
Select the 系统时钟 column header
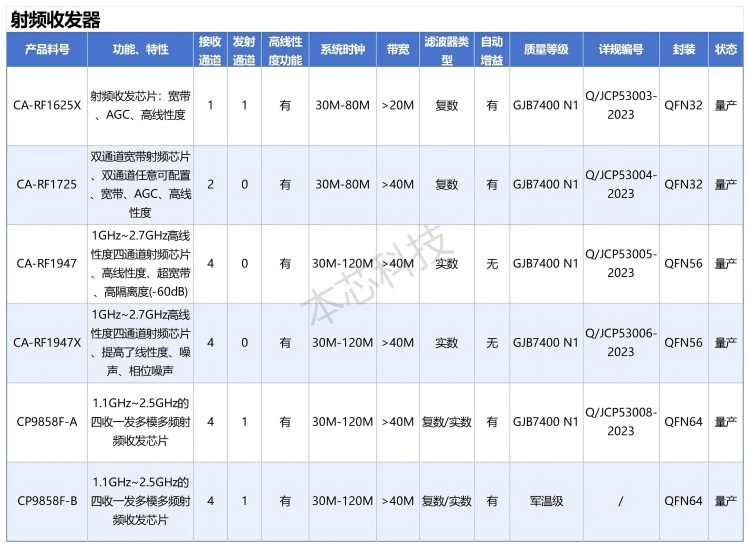pos(342,49)
